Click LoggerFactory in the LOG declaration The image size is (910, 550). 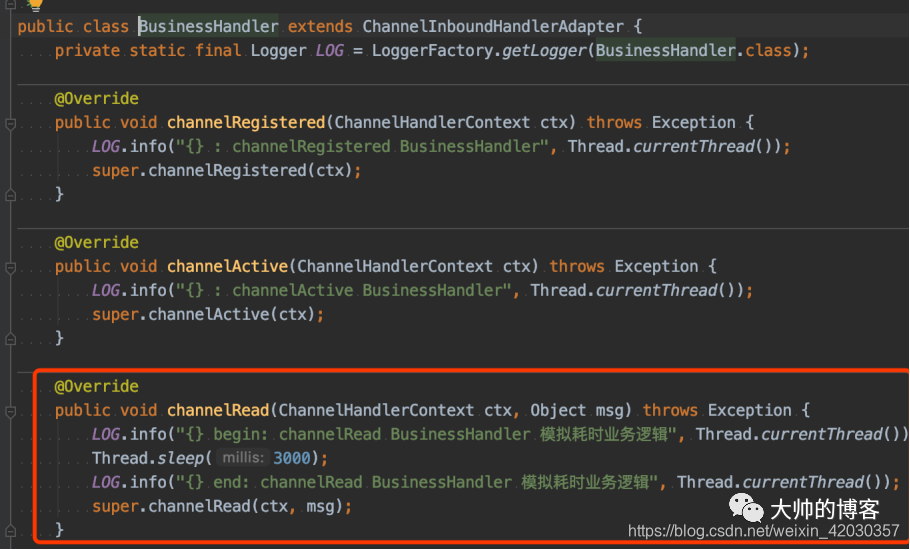pos(432,50)
